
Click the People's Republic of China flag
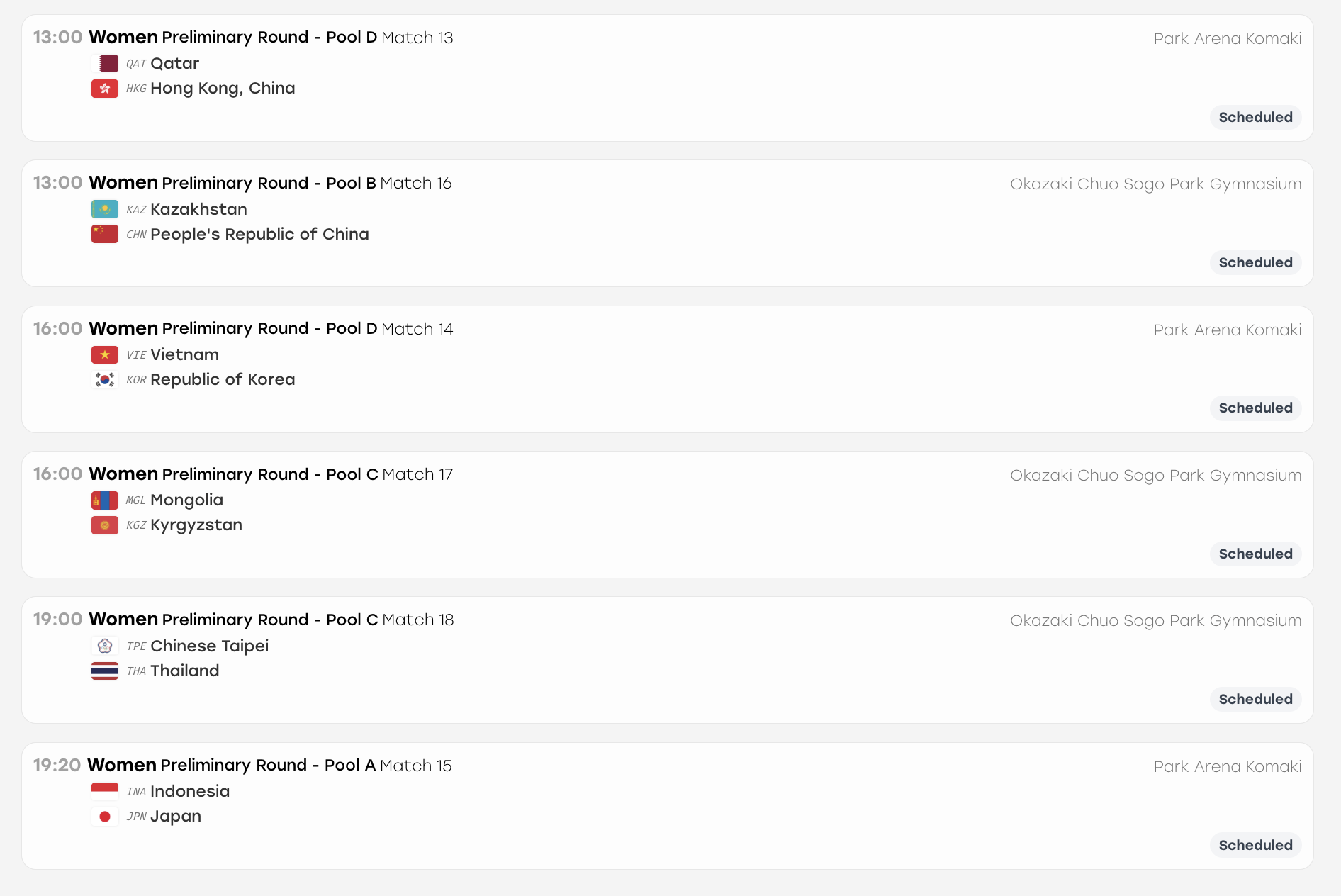tap(105, 234)
